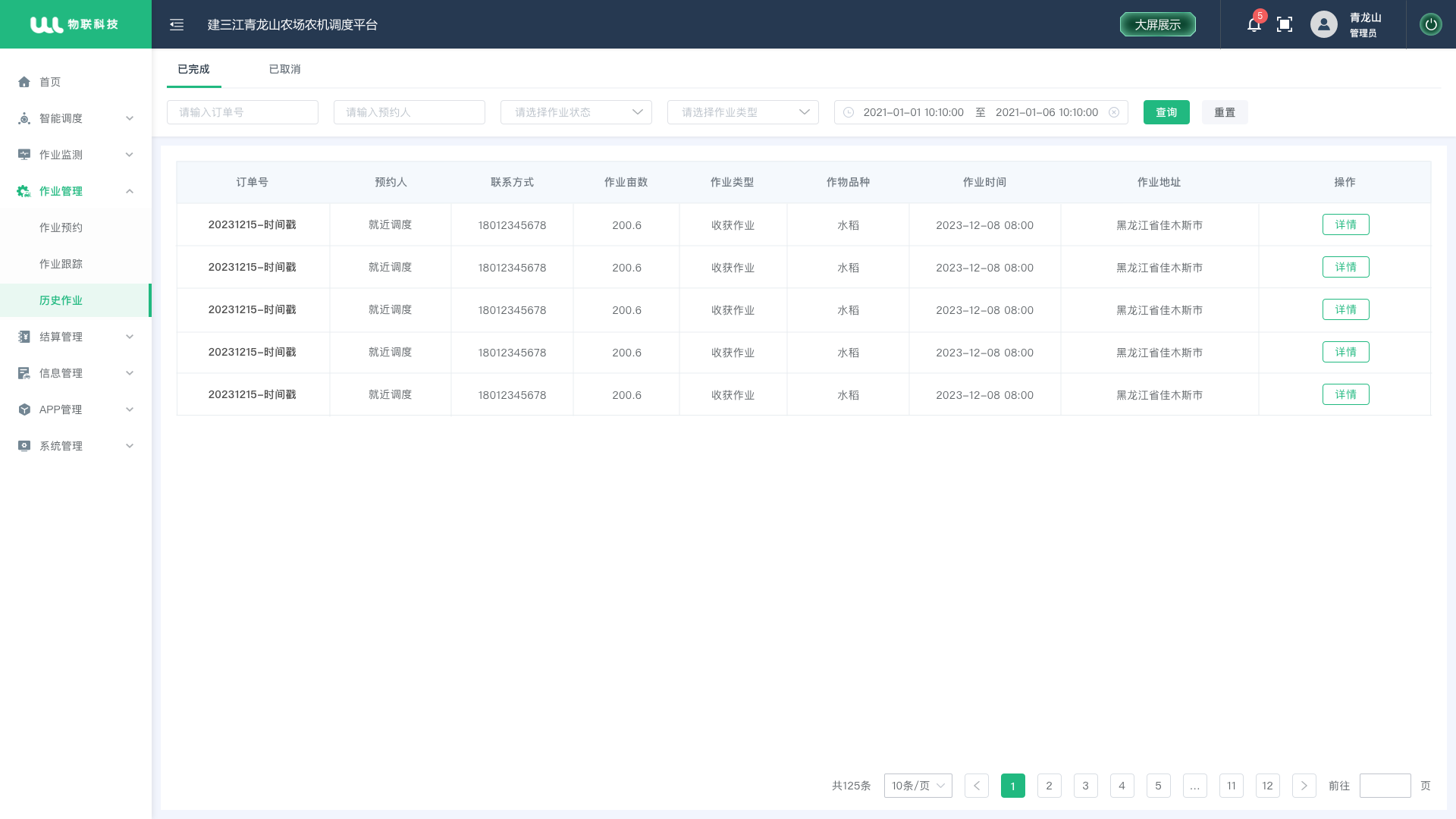
Task: Open 详情 for the third table row
Action: click(x=1346, y=309)
